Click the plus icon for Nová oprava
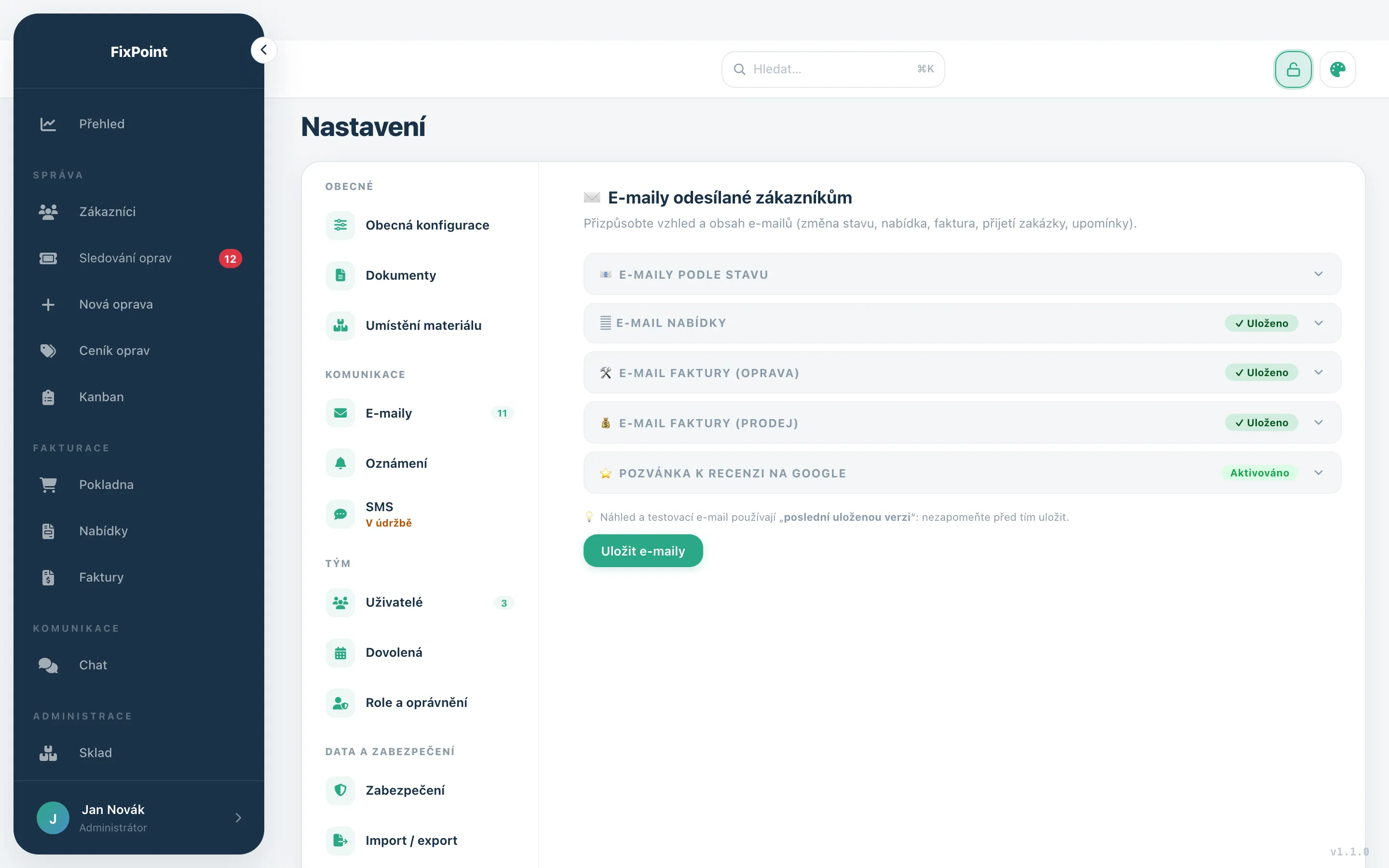This screenshot has width=1389, height=868. pyautogui.click(x=48, y=304)
